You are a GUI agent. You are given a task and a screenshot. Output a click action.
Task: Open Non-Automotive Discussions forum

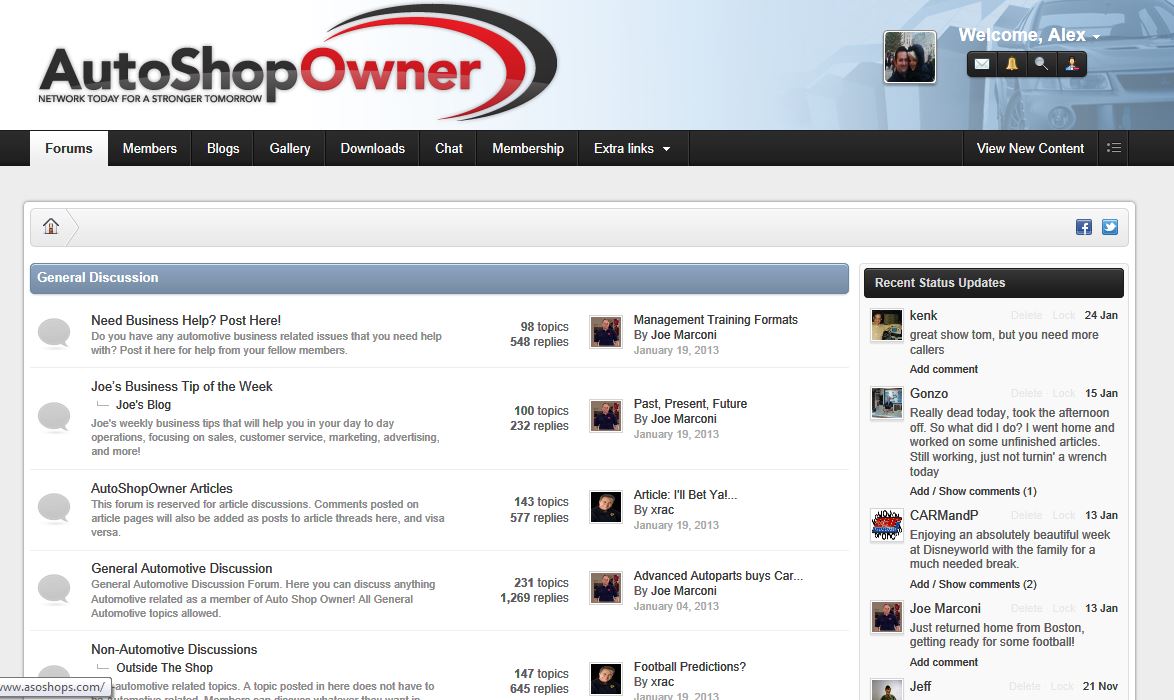point(174,649)
